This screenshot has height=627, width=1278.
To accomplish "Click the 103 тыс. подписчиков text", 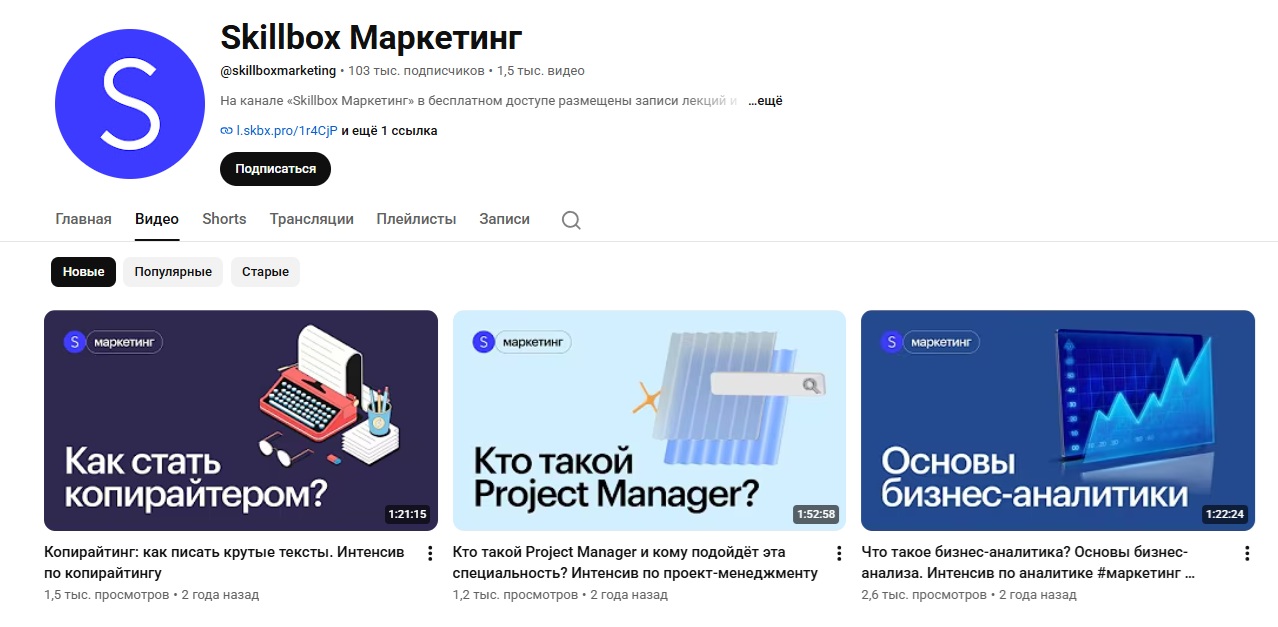I will (x=416, y=71).
